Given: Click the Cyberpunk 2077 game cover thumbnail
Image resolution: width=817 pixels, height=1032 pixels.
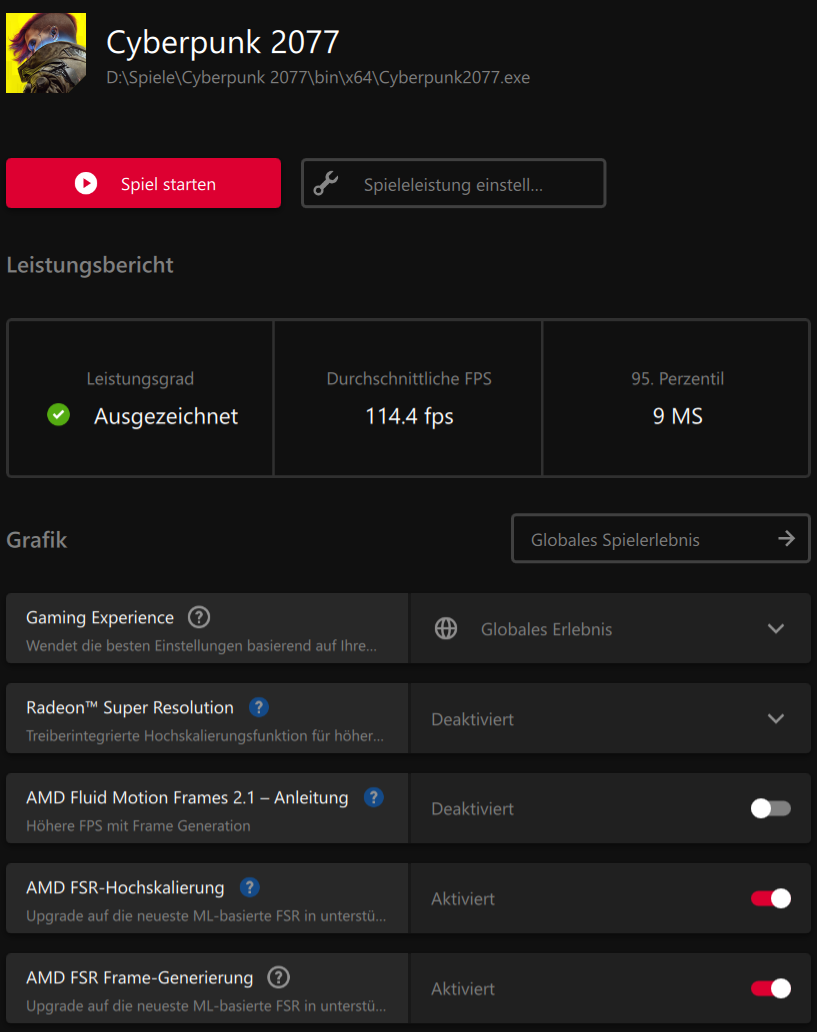Looking at the screenshot, I should click(45, 53).
